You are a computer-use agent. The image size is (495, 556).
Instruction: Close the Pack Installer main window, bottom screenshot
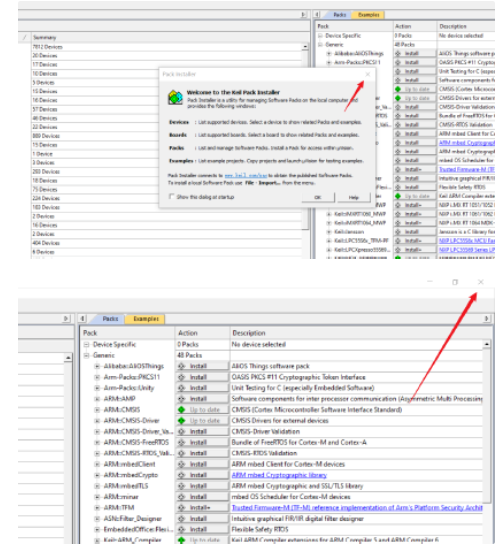(481, 282)
